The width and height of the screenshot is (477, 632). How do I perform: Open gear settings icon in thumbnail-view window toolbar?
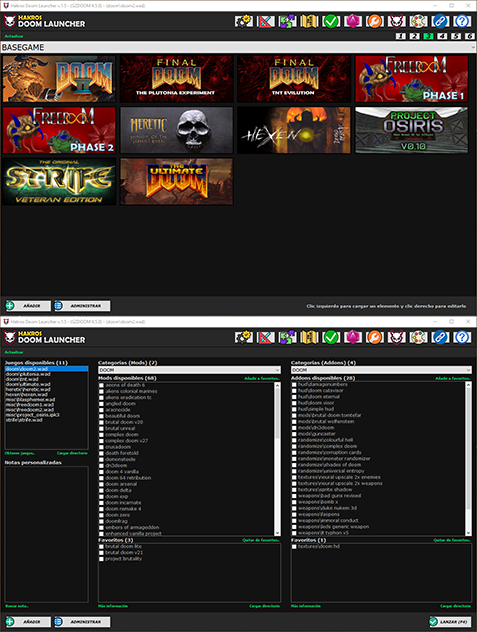[x=244, y=21]
